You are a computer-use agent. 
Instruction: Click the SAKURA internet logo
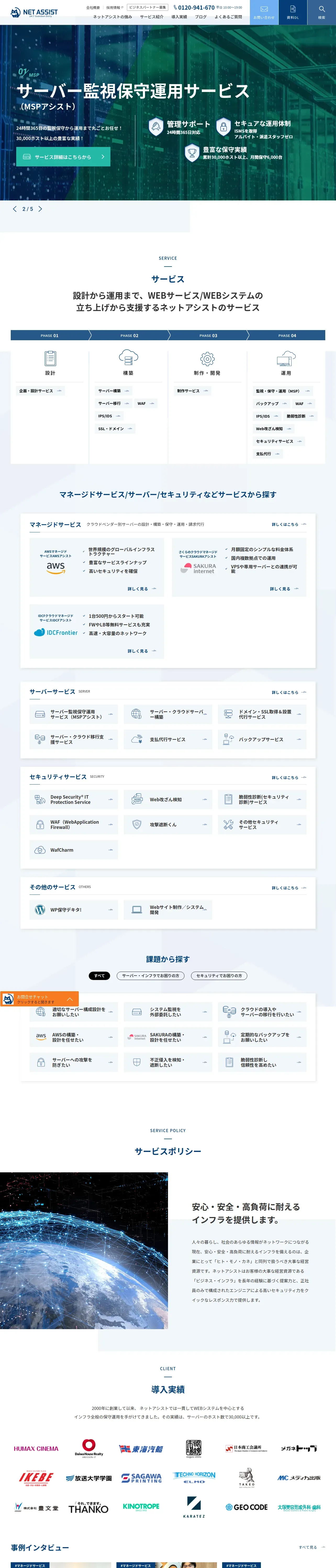(198, 567)
